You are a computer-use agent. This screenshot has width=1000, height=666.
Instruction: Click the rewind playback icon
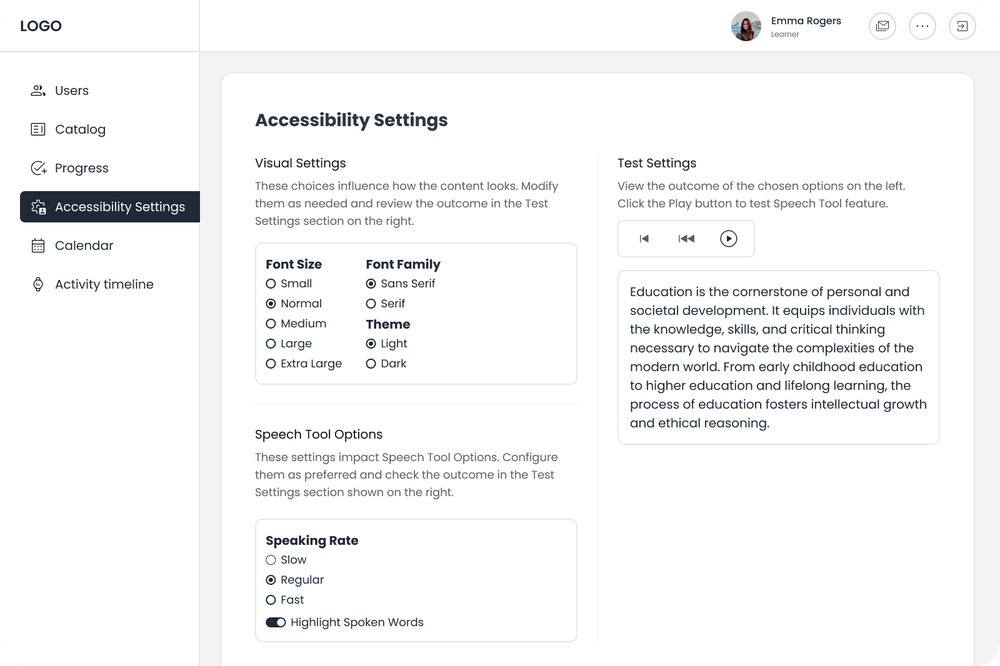click(686, 239)
